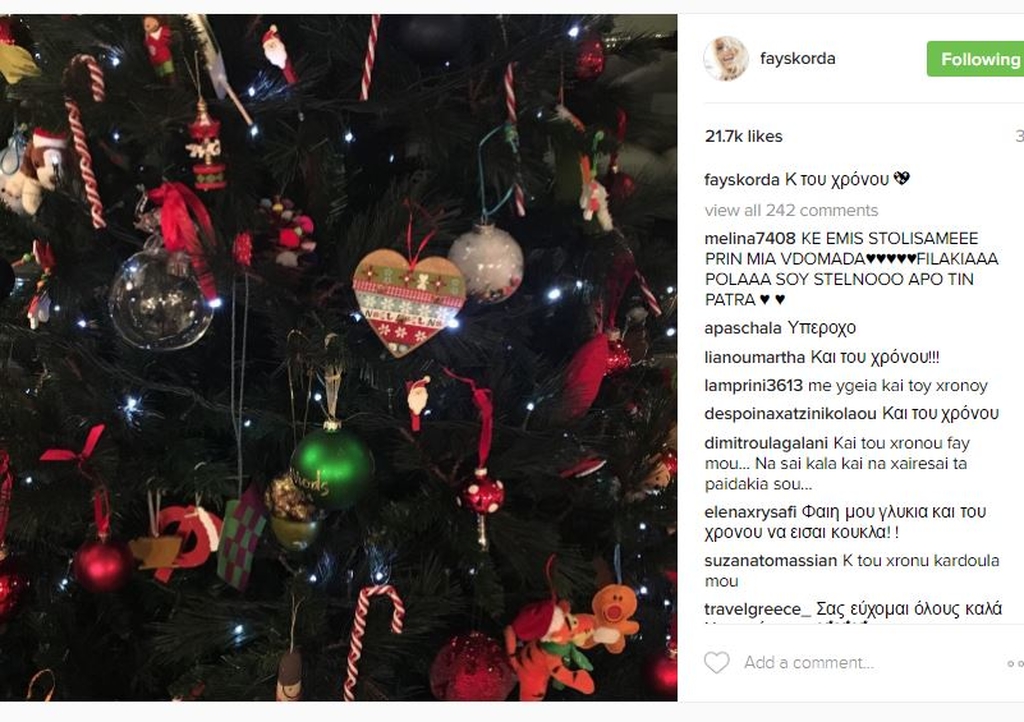Viewport: 1024px width, 722px height.
Task: Click the broken heart emoji in caption
Action: (x=902, y=178)
